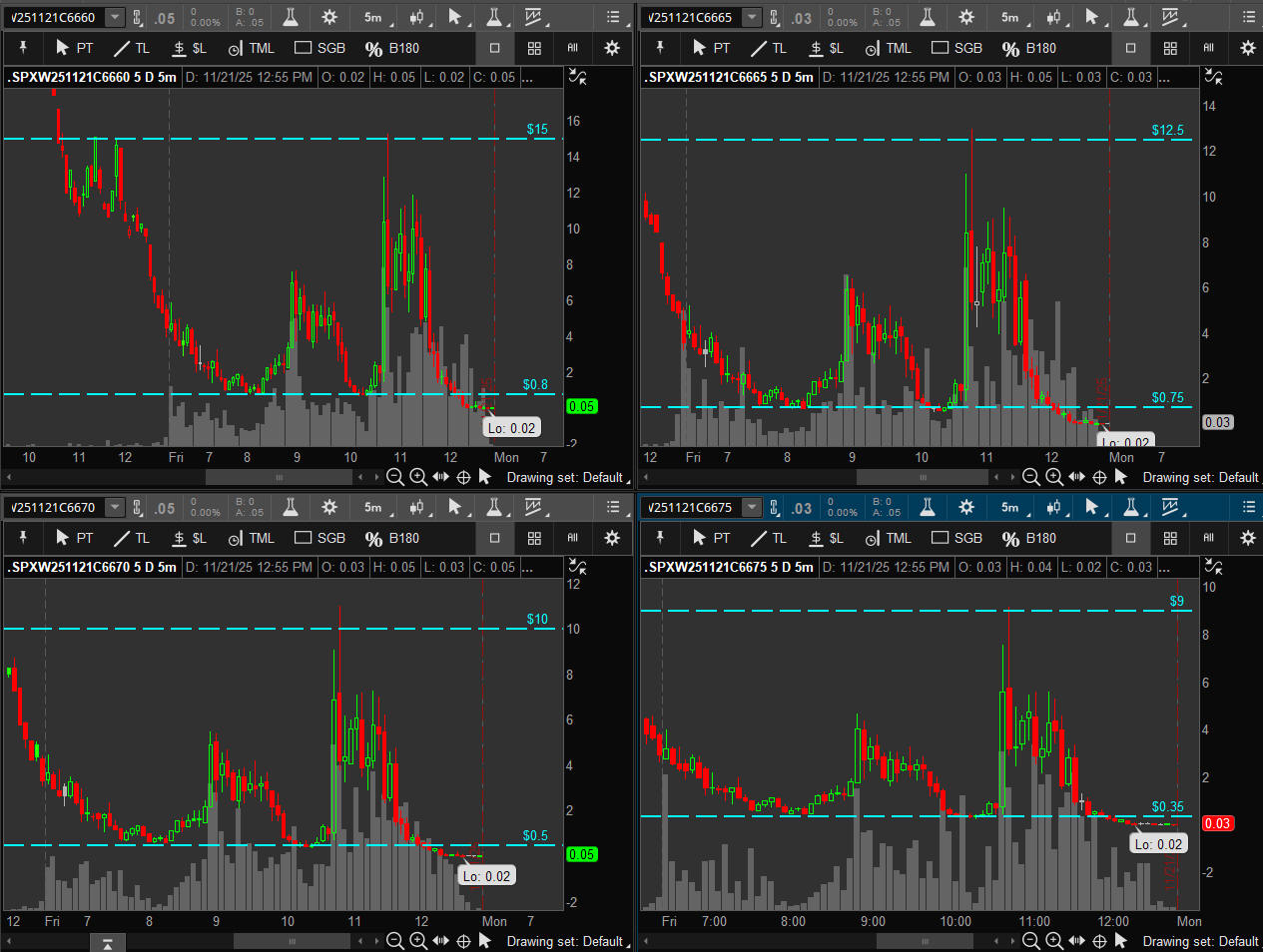1263x952 pixels.
Task: Open the list menu in C6670 chart header
Action: 612,507
